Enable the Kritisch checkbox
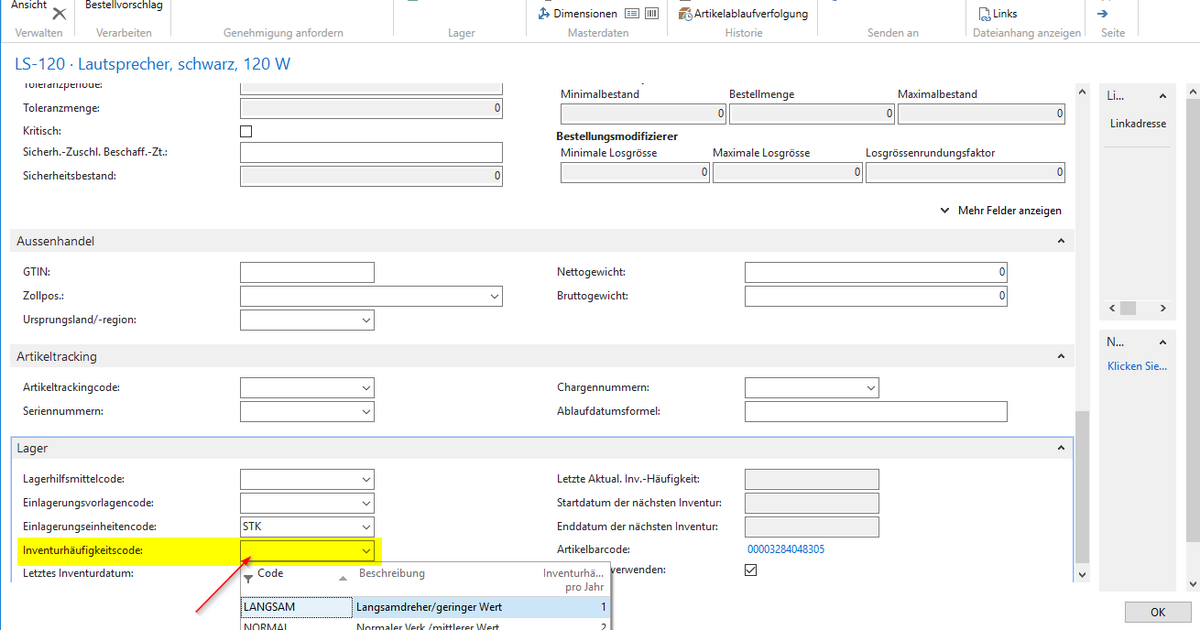 point(245,130)
